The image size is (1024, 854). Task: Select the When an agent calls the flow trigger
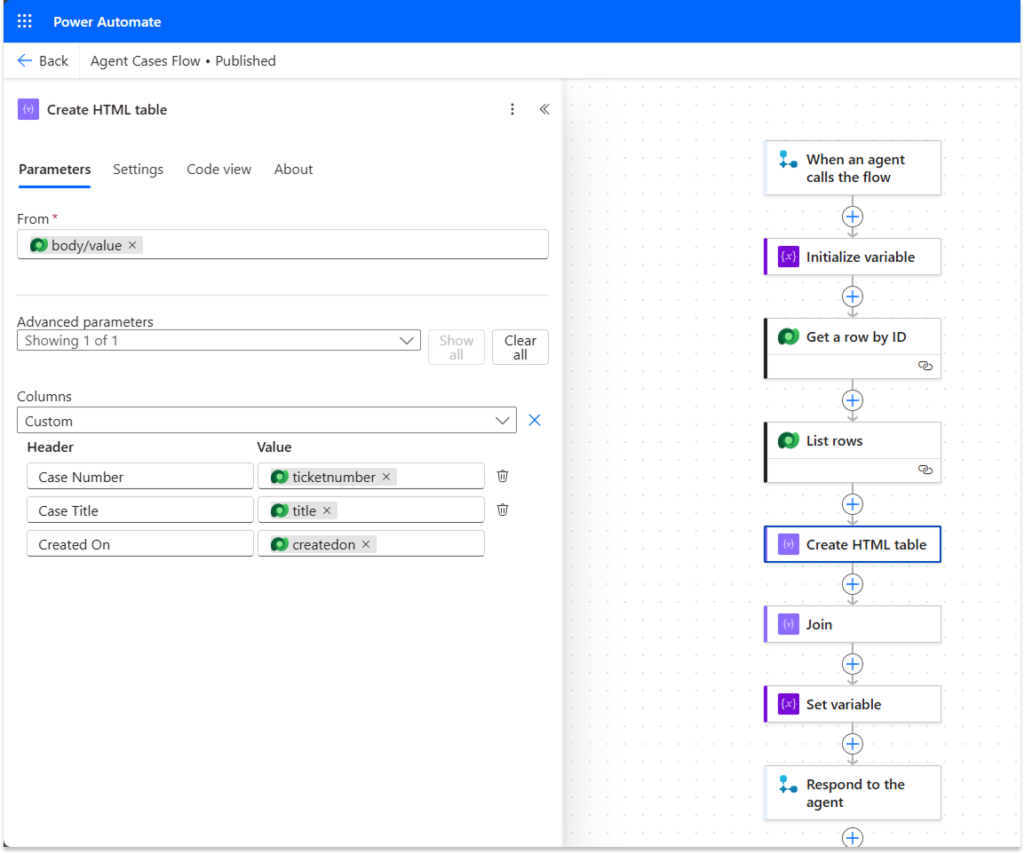[852, 168]
